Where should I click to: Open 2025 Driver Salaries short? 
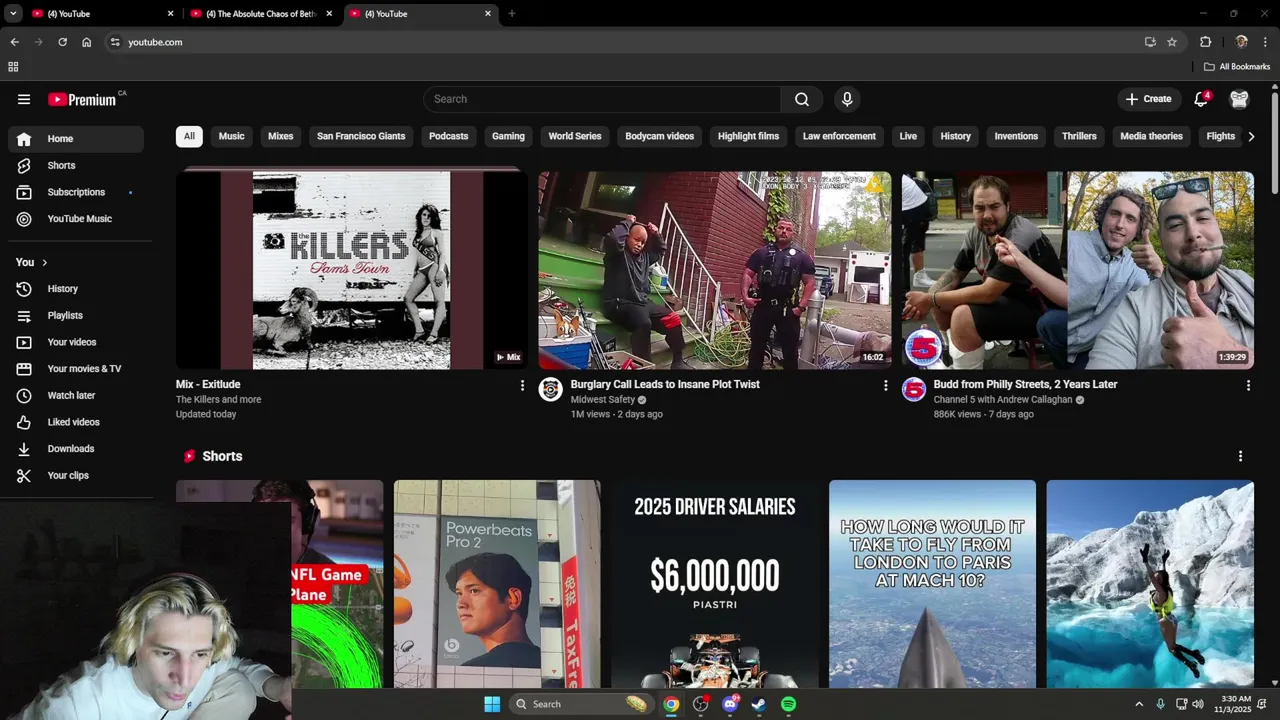click(x=715, y=584)
